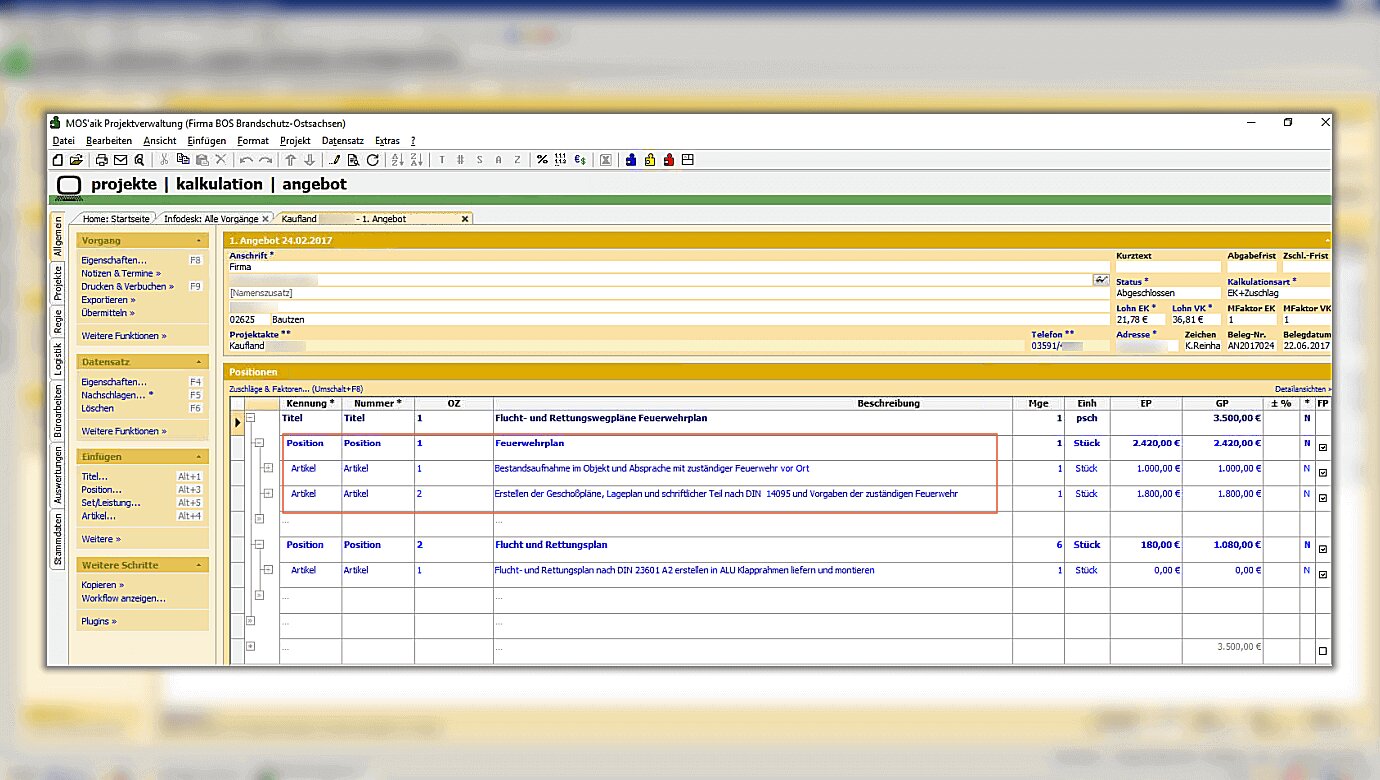The width and height of the screenshot is (1380, 780).
Task: Click the euro-dollar currency toolbar icon
Action: (580, 160)
